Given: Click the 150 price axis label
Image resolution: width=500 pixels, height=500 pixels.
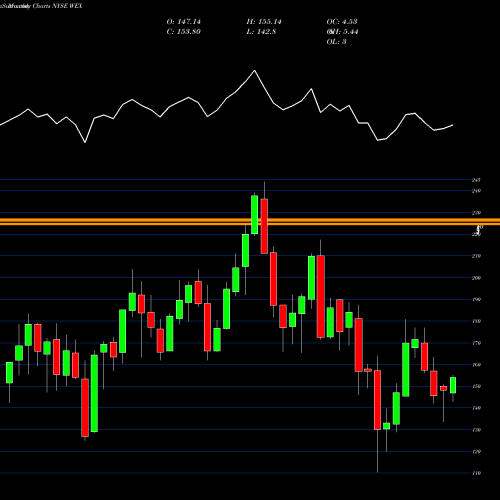Looking at the screenshot, I should click(x=476, y=386).
